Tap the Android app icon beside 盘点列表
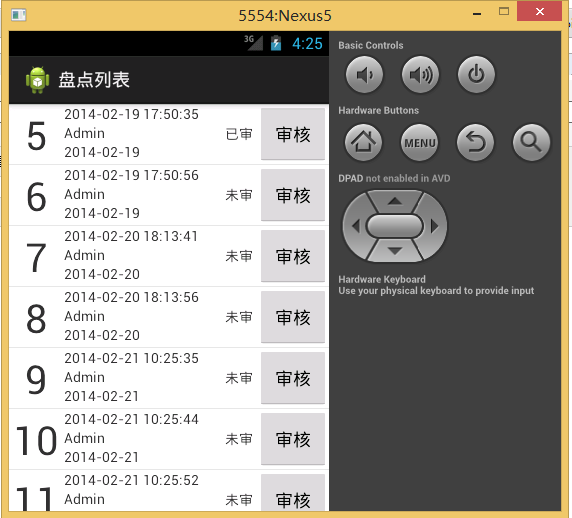 click(37, 80)
